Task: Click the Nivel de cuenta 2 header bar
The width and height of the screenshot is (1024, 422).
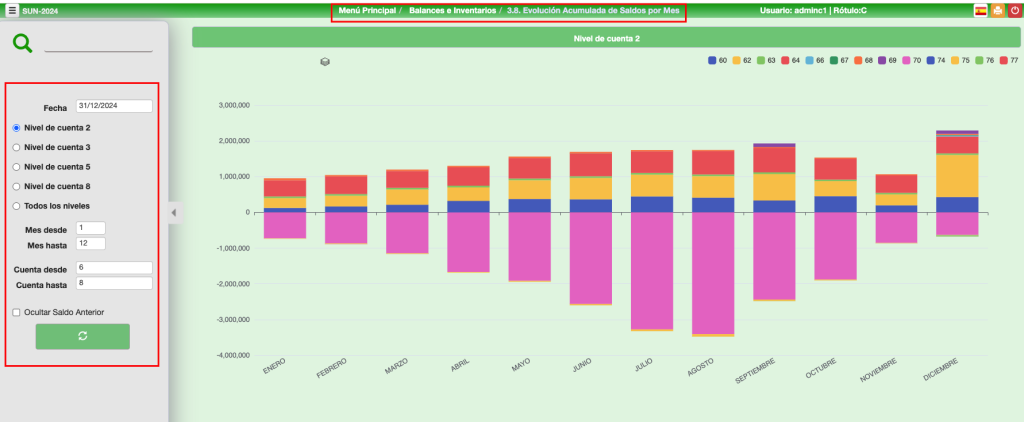Action: point(606,38)
